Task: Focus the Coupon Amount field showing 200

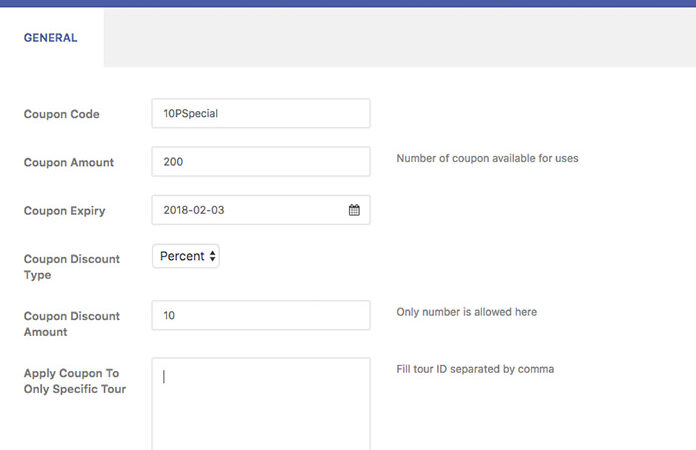Action: 260,161
